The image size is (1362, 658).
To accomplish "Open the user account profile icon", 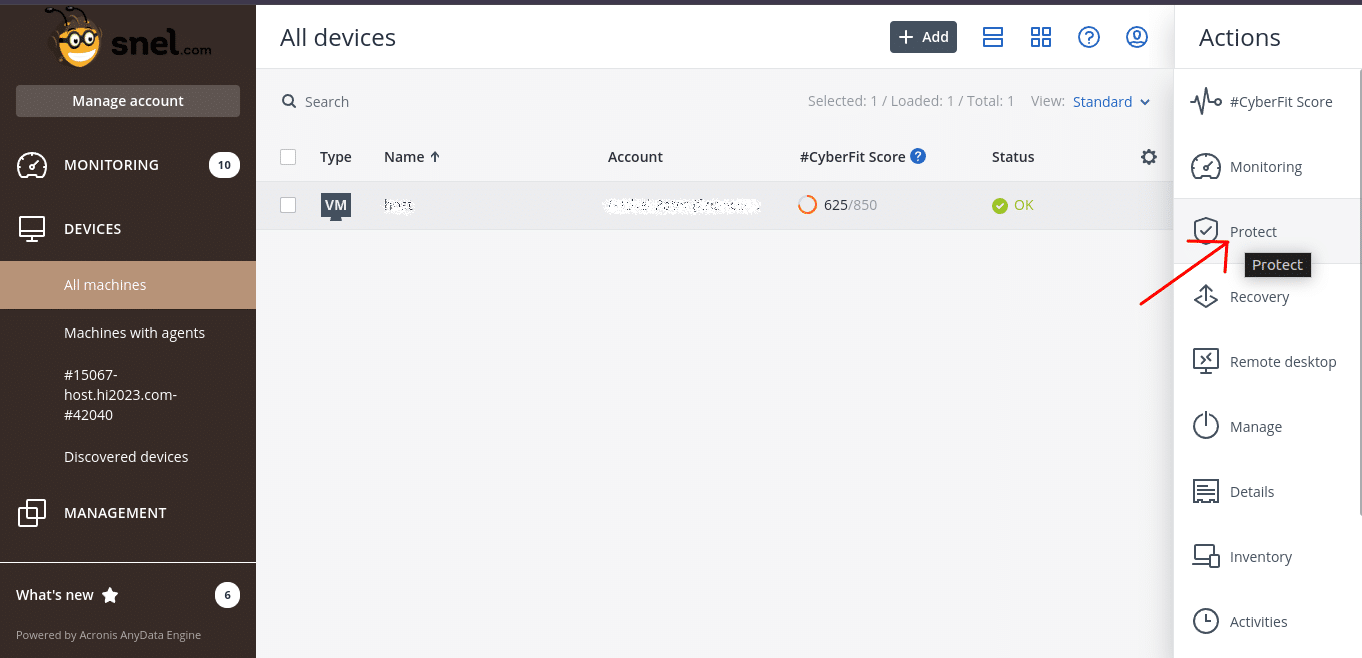I will pos(1137,37).
